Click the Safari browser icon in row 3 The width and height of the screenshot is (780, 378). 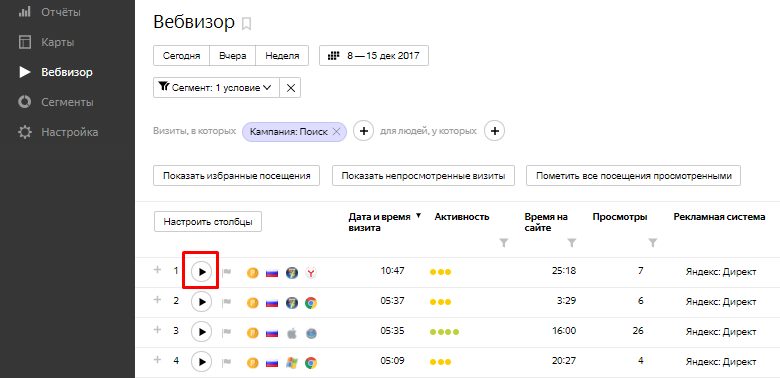pos(311,333)
